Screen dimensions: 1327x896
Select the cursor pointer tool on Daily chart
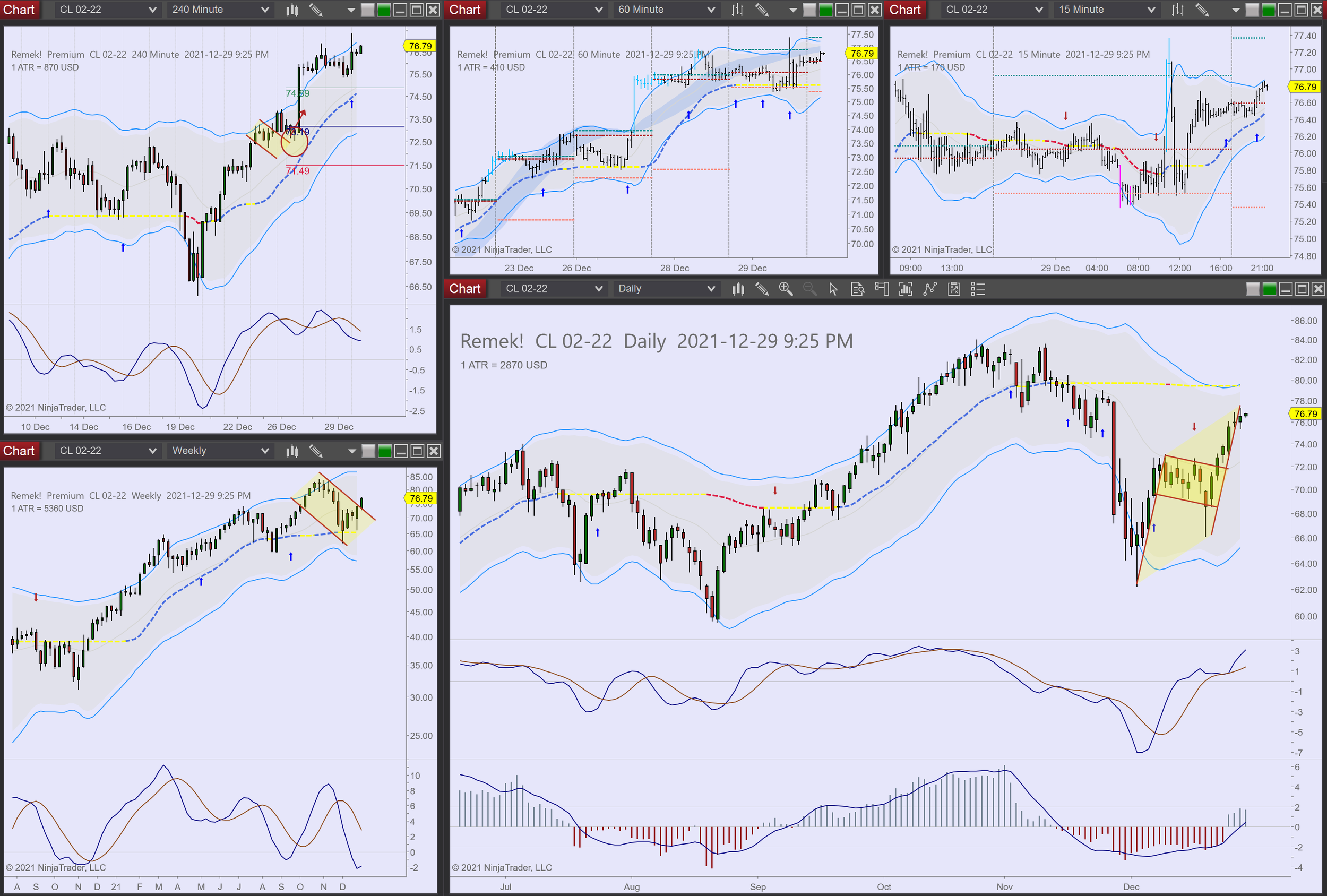click(x=833, y=289)
